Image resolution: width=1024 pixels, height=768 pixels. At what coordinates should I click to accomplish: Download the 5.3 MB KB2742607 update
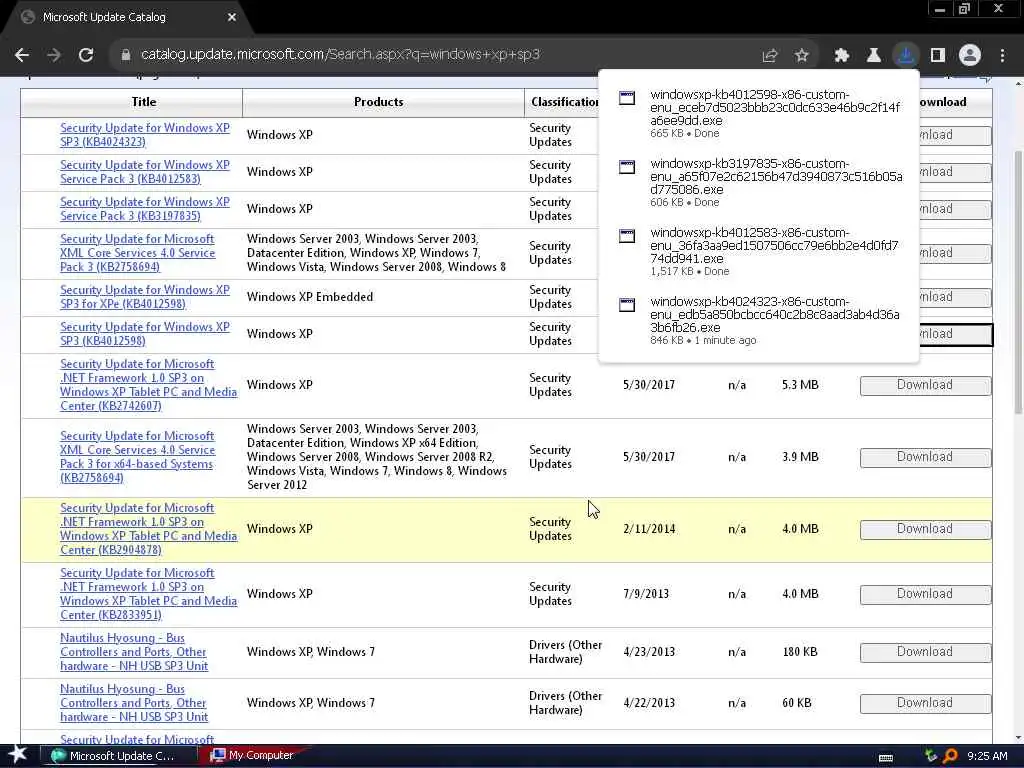(925, 385)
